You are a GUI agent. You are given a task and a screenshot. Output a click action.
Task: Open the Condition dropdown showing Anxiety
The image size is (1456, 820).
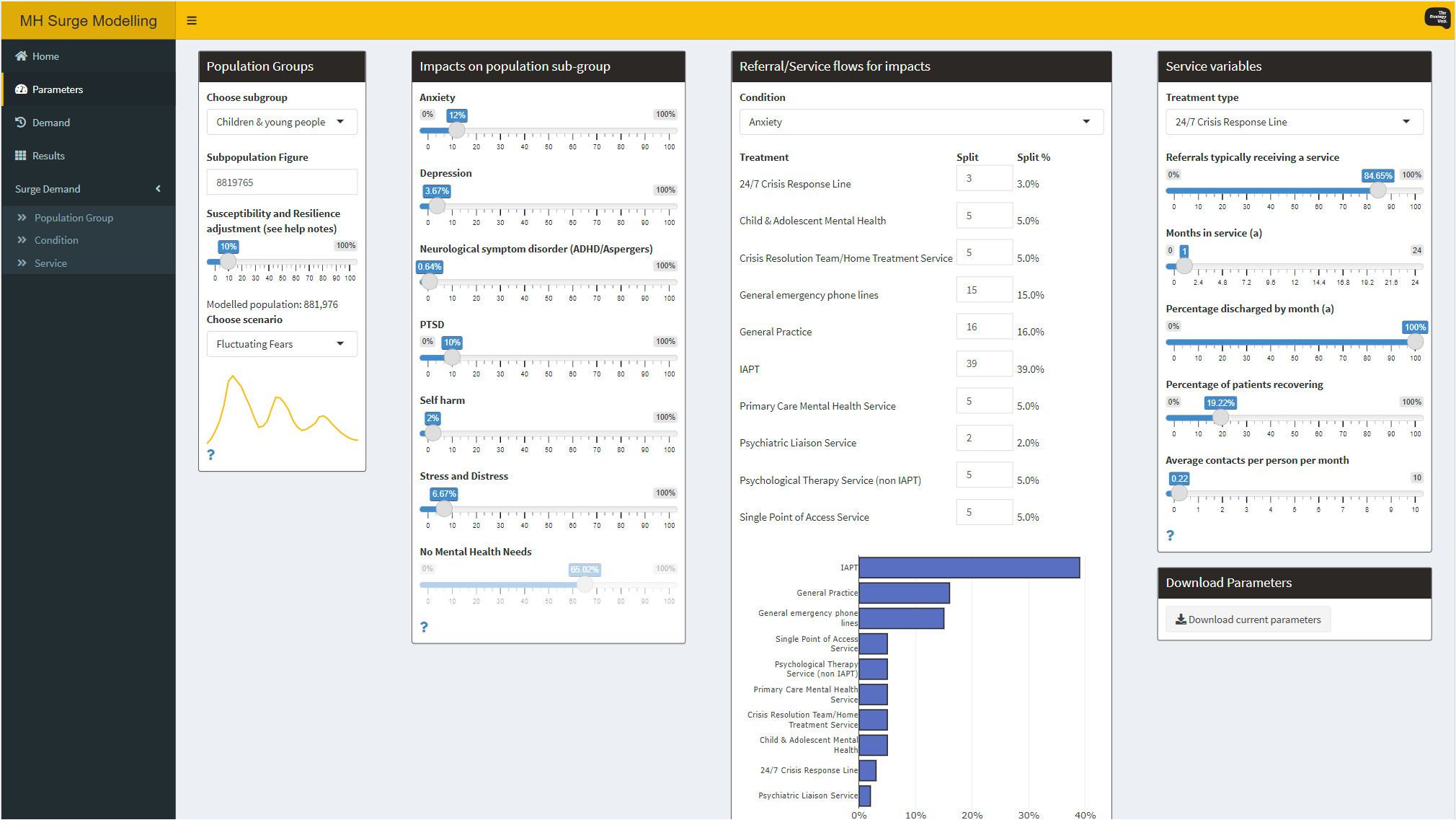pos(920,122)
